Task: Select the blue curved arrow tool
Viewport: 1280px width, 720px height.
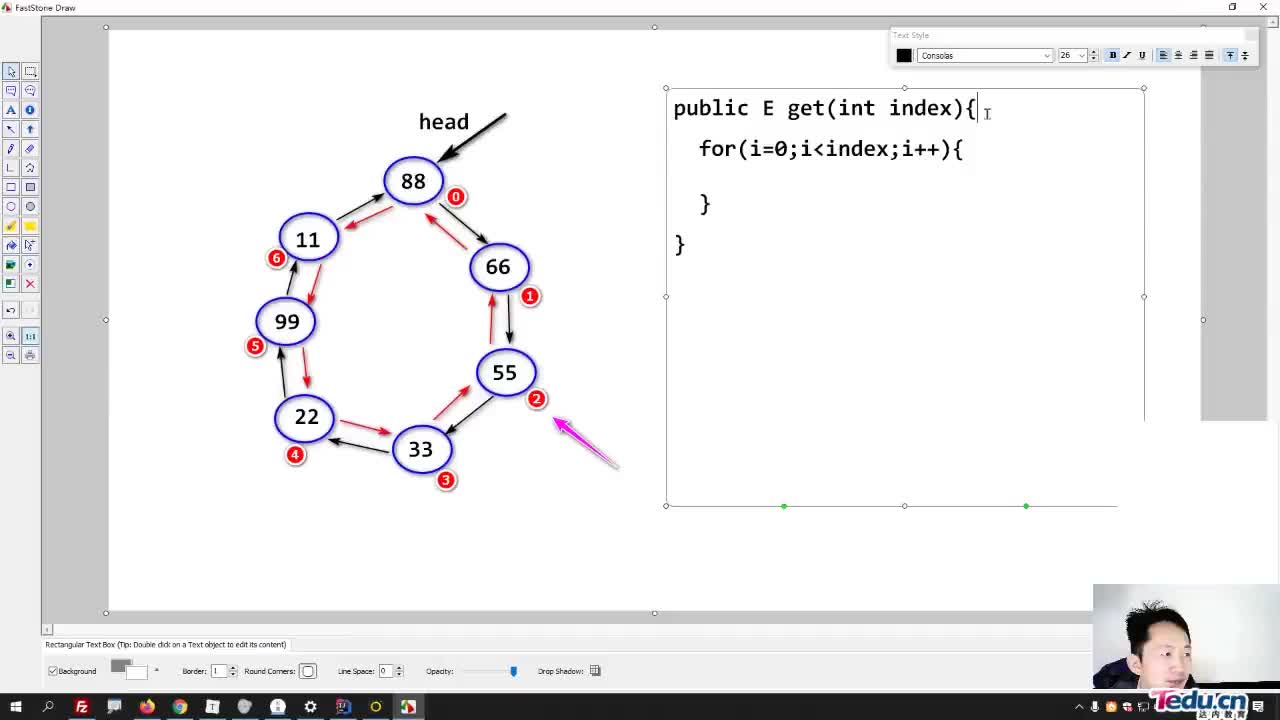Action: (x=11, y=245)
